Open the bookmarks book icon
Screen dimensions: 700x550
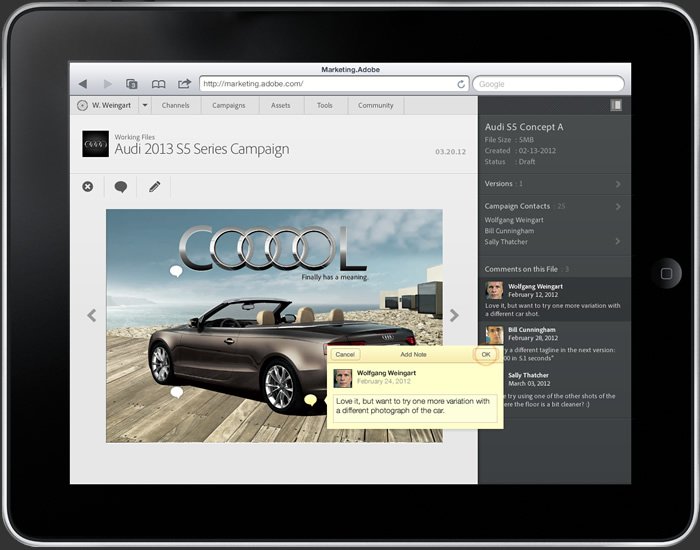(x=158, y=83)
